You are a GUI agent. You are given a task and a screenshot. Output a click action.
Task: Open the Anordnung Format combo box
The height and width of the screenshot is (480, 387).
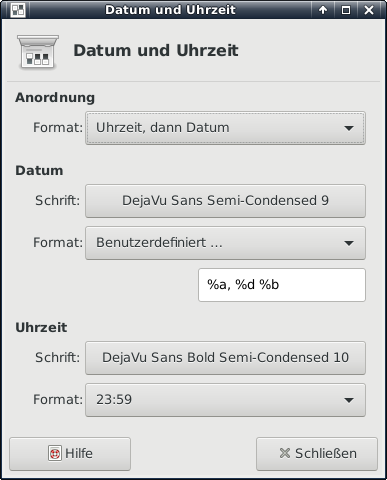coord(225,128)
